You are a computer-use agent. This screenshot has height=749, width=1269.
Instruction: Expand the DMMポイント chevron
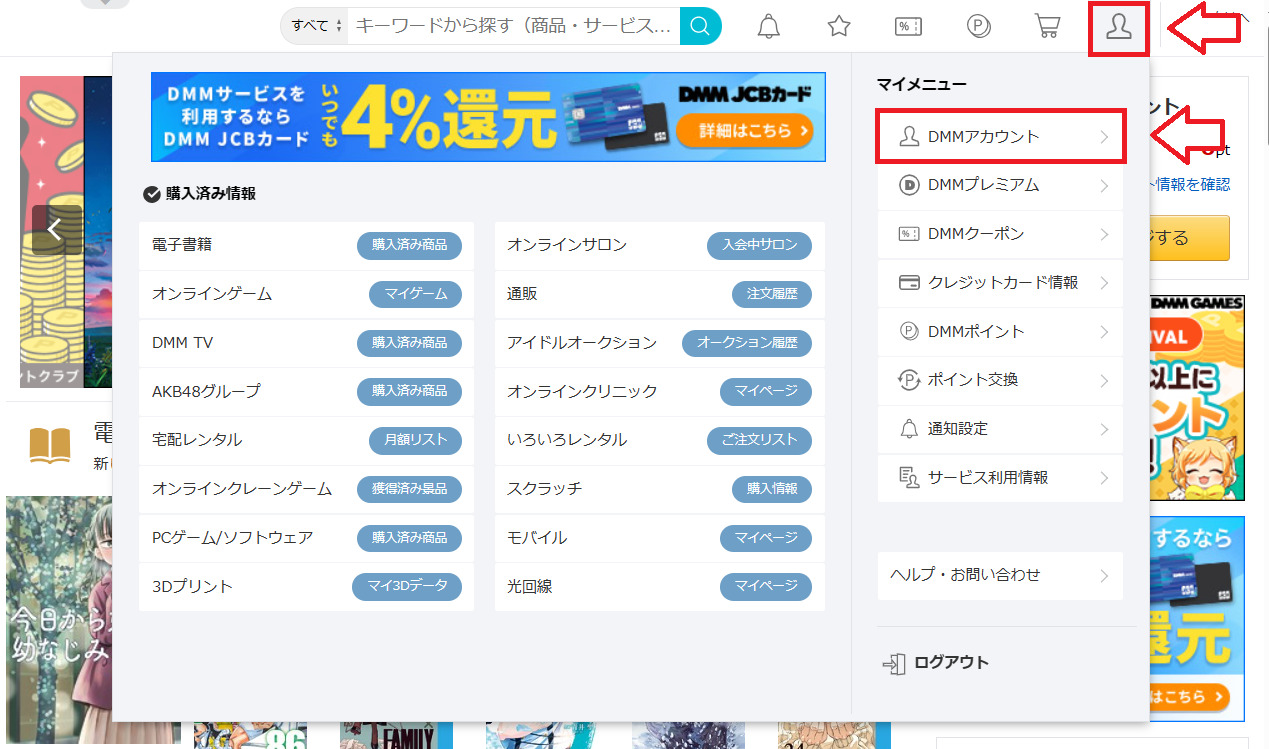point(1104,332)
